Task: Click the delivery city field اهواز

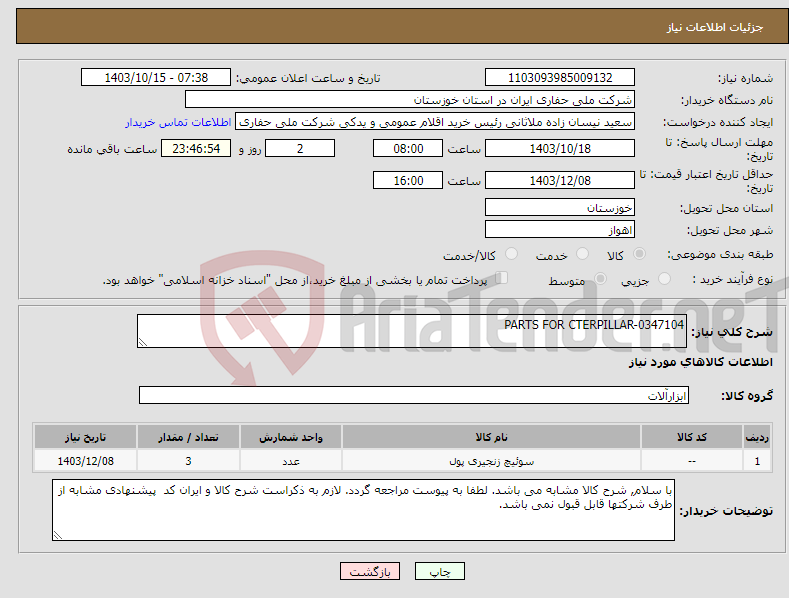Action: (560, 230)
